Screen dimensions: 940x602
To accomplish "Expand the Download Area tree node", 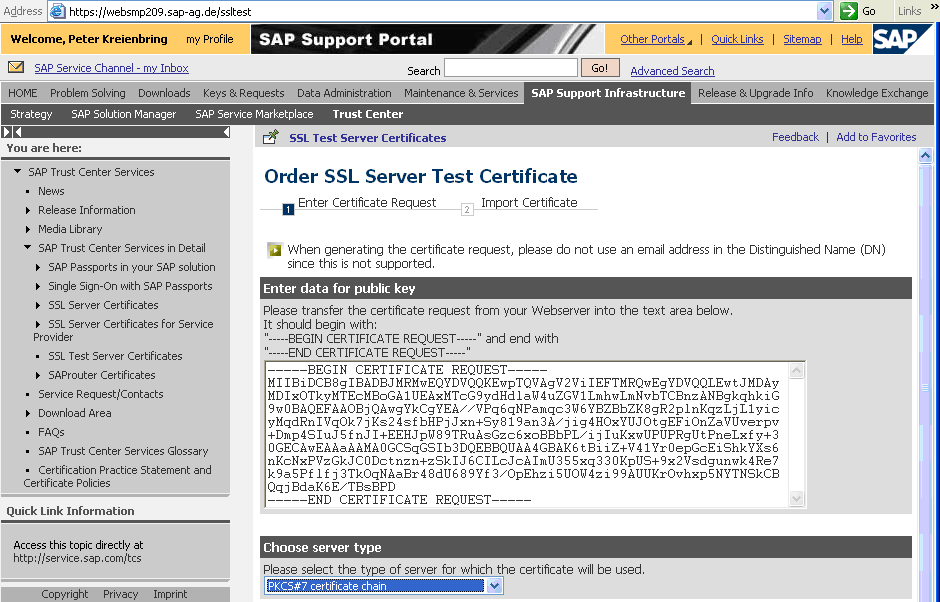I will 28,413.
